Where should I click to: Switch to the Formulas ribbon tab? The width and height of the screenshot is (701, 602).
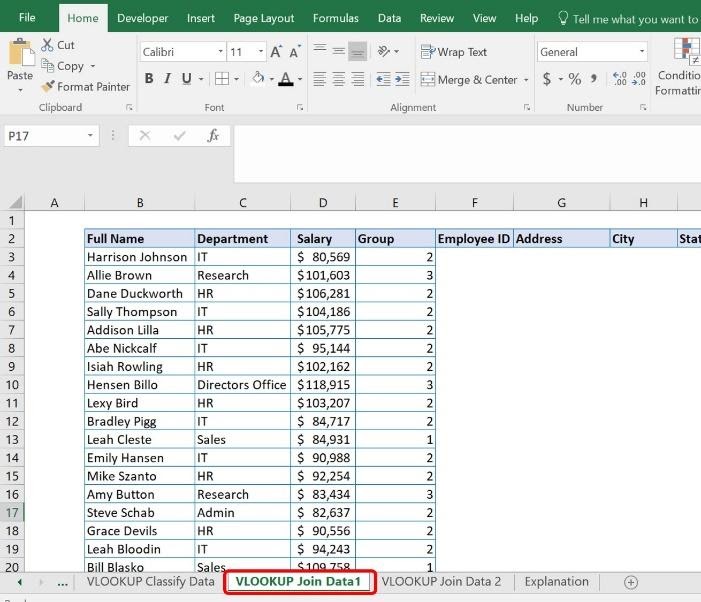tap(335, 18)
